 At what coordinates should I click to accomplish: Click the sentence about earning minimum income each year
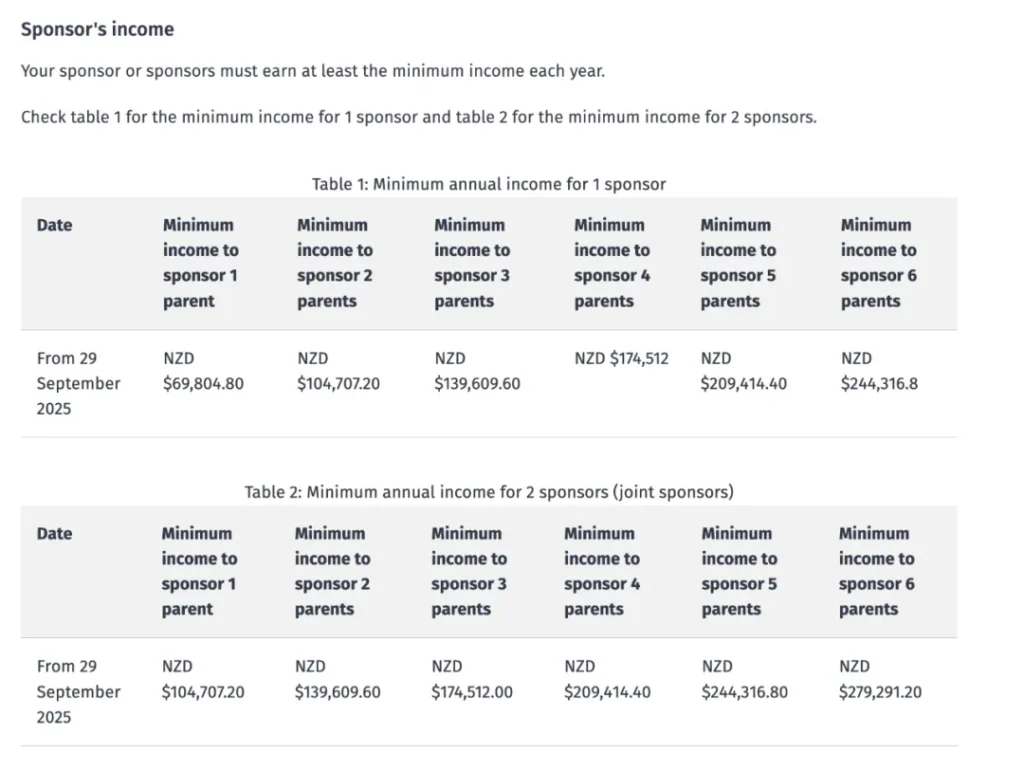312,72
